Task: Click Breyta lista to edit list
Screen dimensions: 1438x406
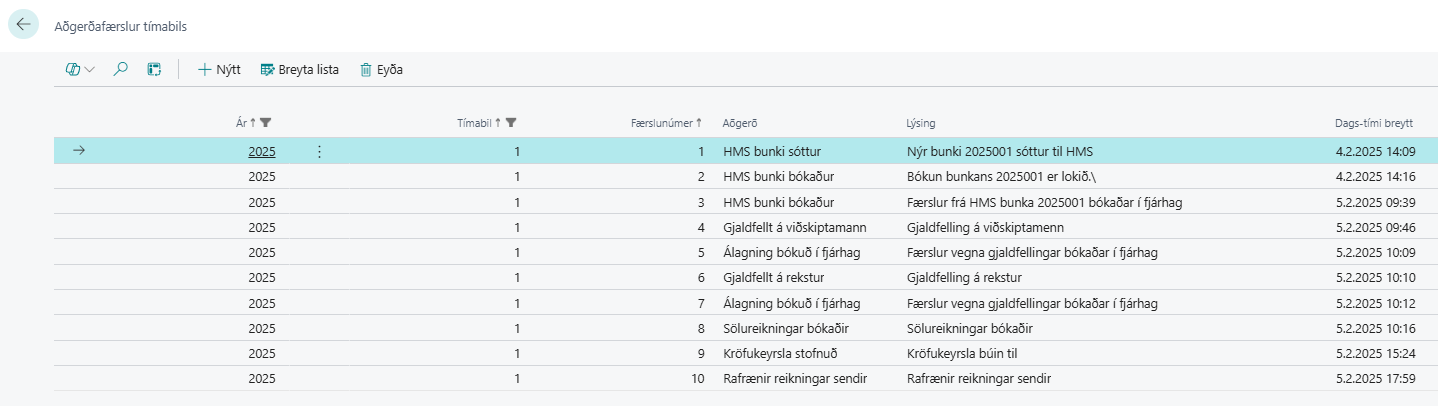Action: (299, 70)
